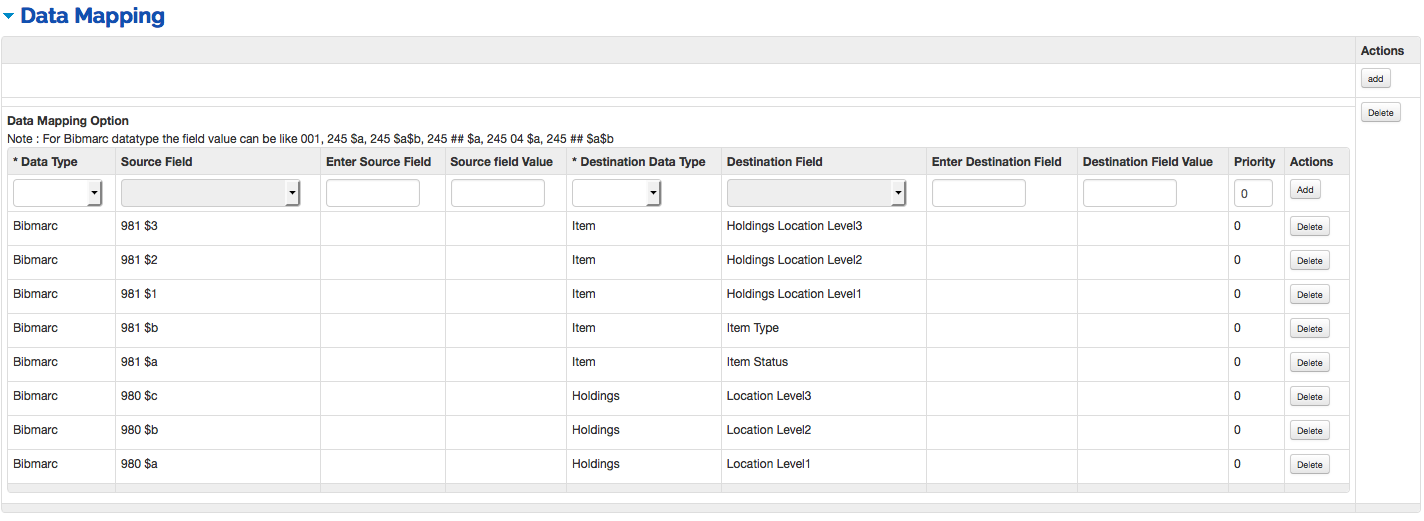Remove the 980 $a Location Level1 mapping
The width and height of the screenshot is (1424, 521).
[x=1309, y=465]
